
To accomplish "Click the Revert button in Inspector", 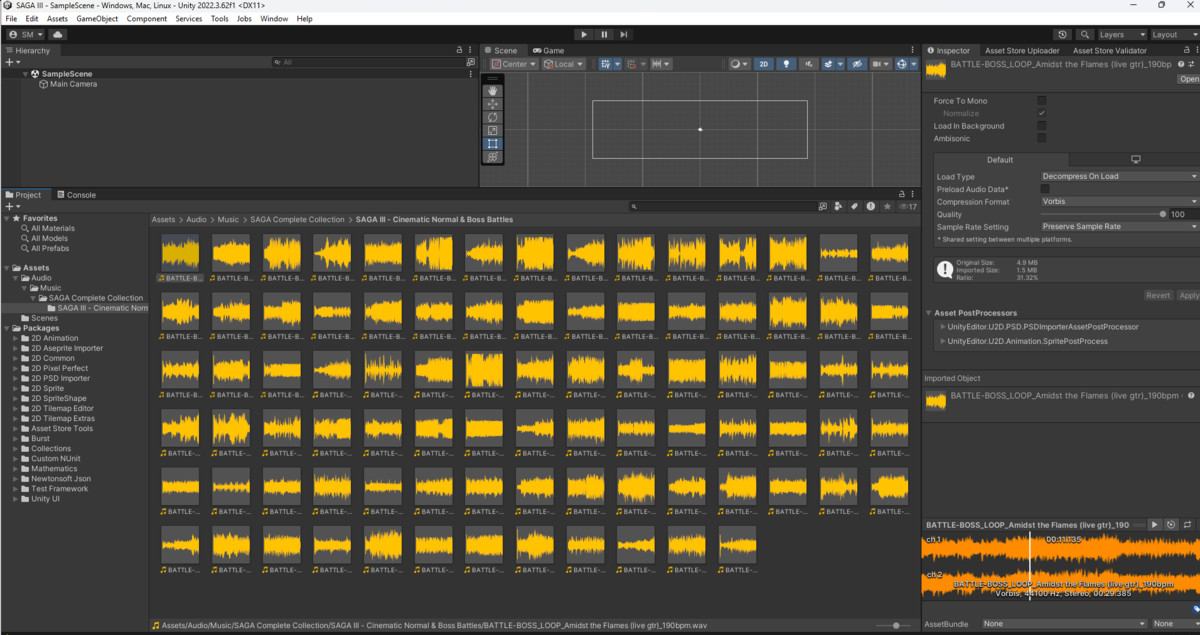I will tap(1157, 296).
